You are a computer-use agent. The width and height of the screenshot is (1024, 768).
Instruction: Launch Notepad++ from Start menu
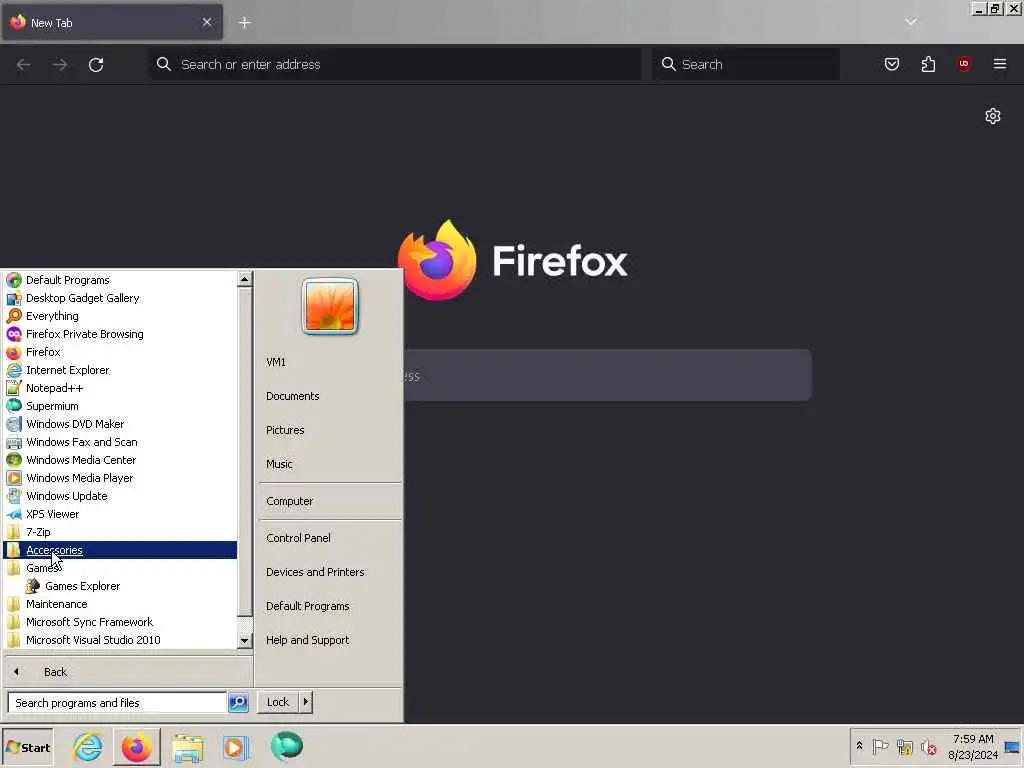(x=121, y=388)
